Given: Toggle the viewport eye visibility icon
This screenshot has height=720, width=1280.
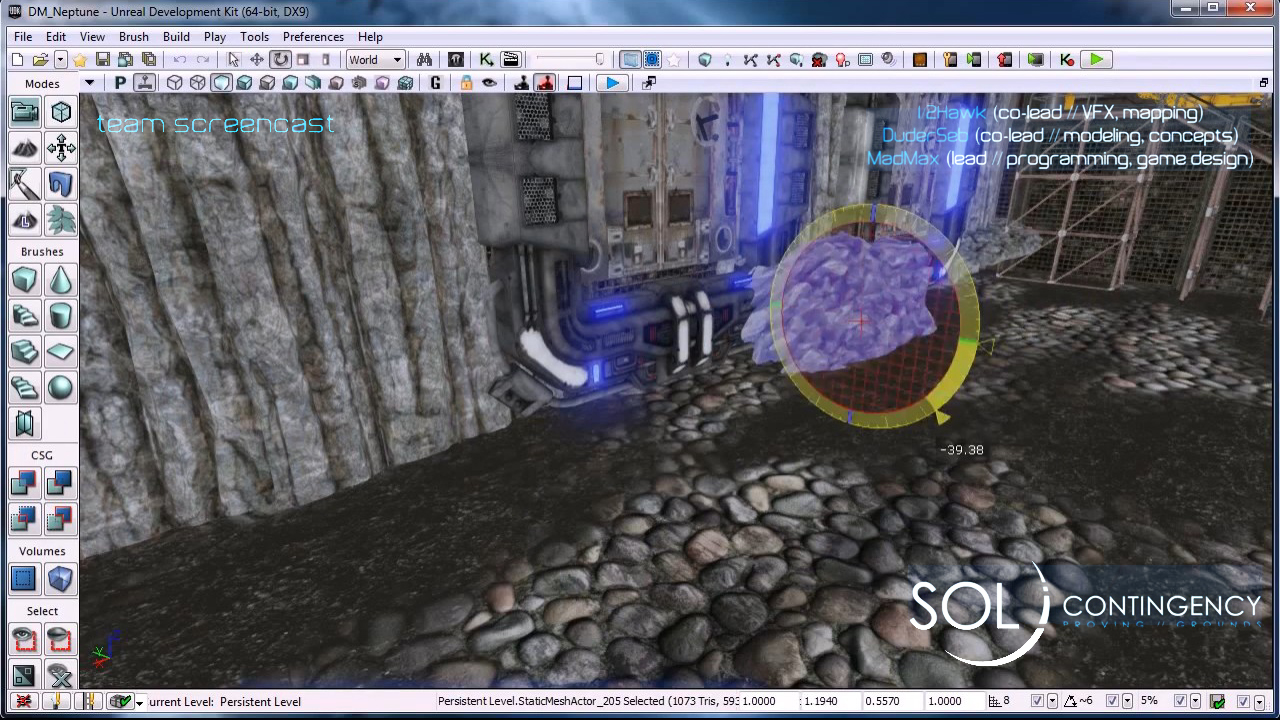Looking at the screenshot, I should click(x=489, y=83).
